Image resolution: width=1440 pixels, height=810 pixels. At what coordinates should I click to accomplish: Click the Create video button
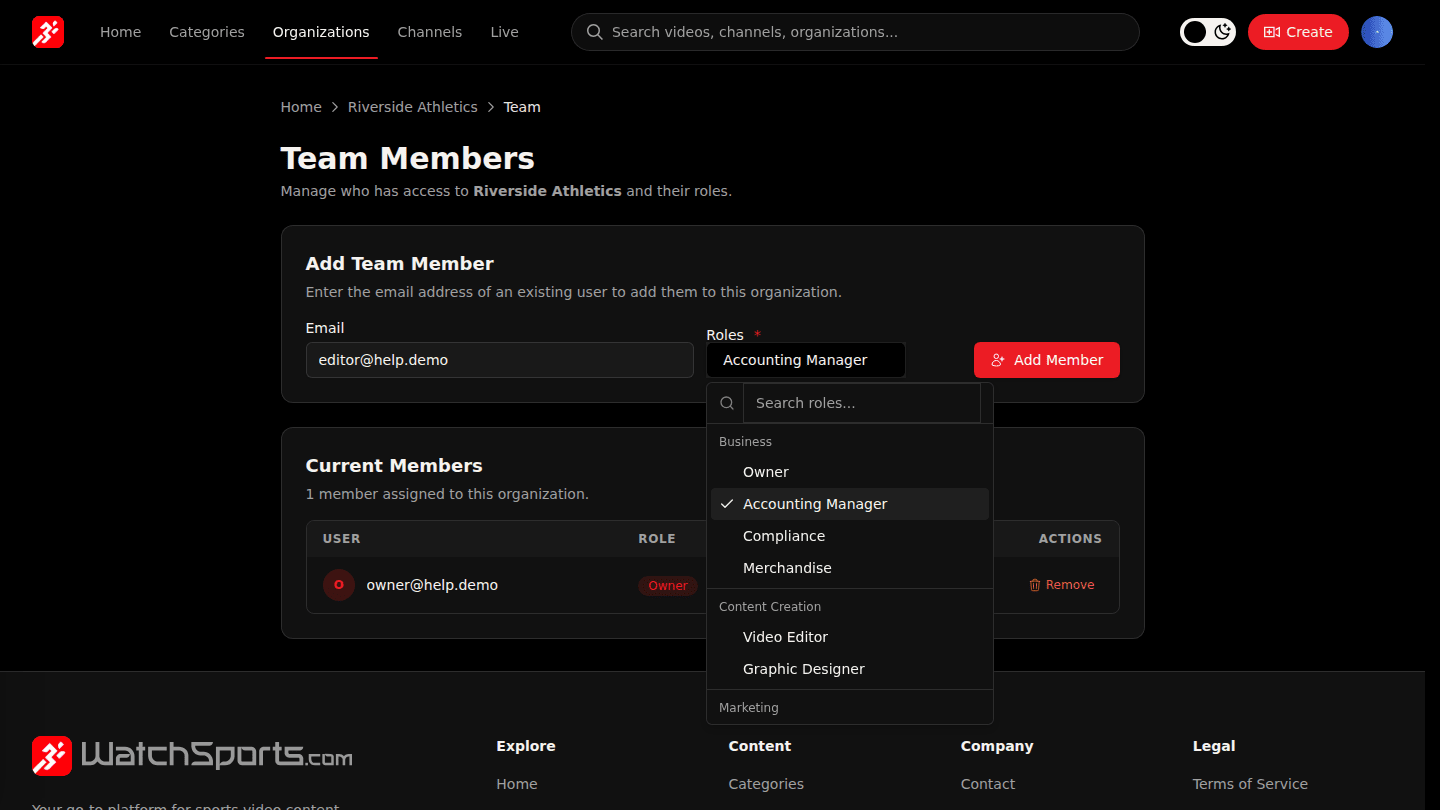(1298, 32)
